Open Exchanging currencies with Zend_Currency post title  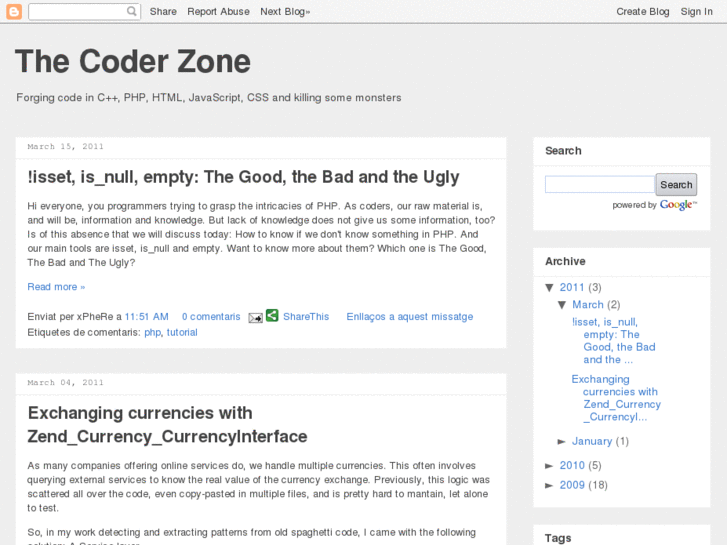coord(167,425)
